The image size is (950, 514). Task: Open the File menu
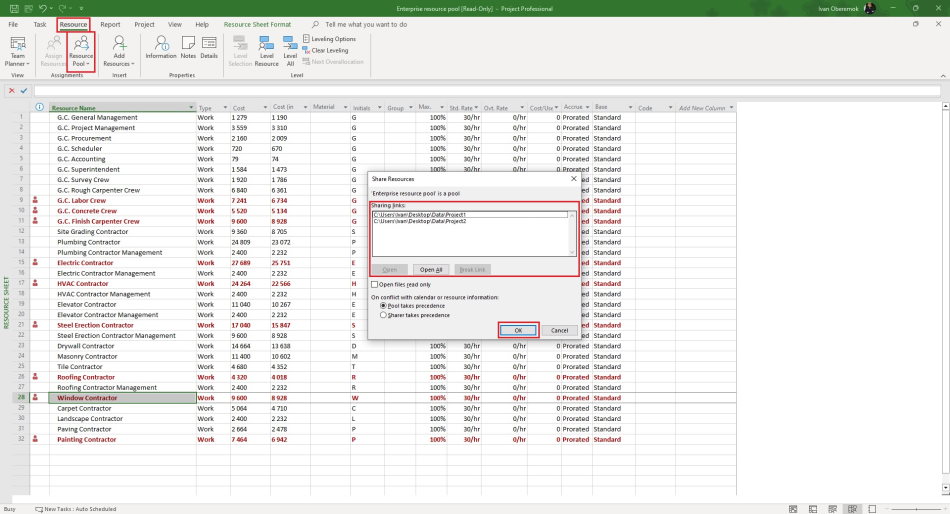pos(13,24)
